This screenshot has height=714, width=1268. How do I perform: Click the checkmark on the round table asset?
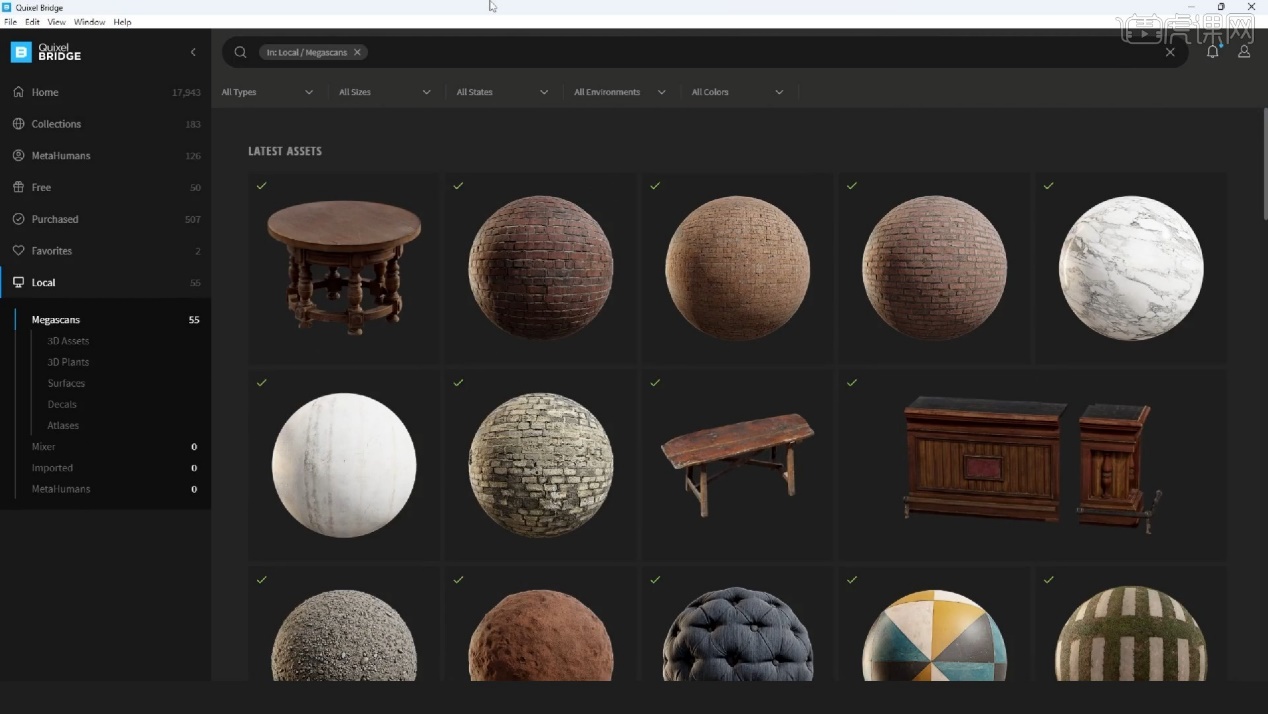point(261,186)
